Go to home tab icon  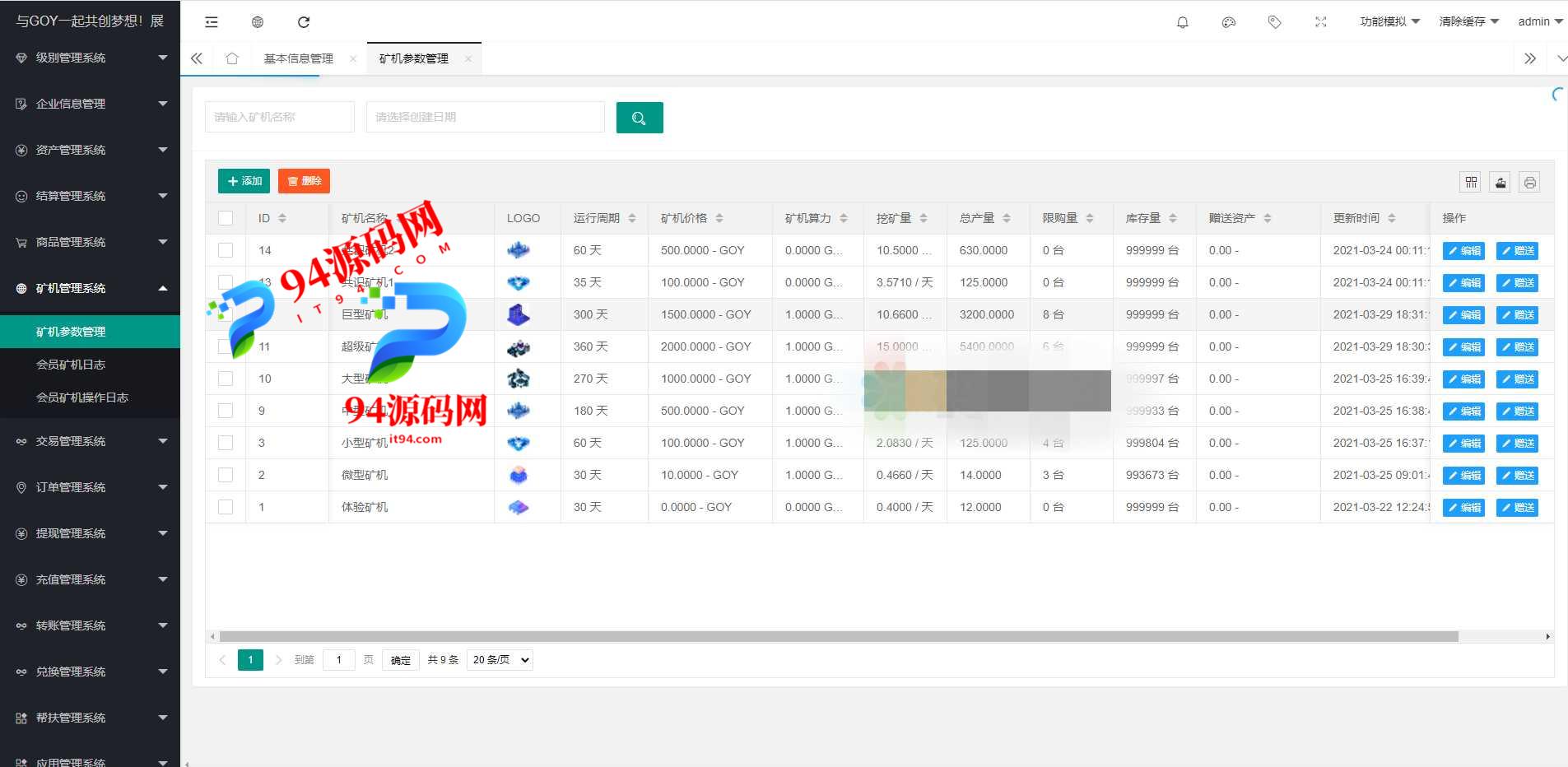(x=232, y=58)
